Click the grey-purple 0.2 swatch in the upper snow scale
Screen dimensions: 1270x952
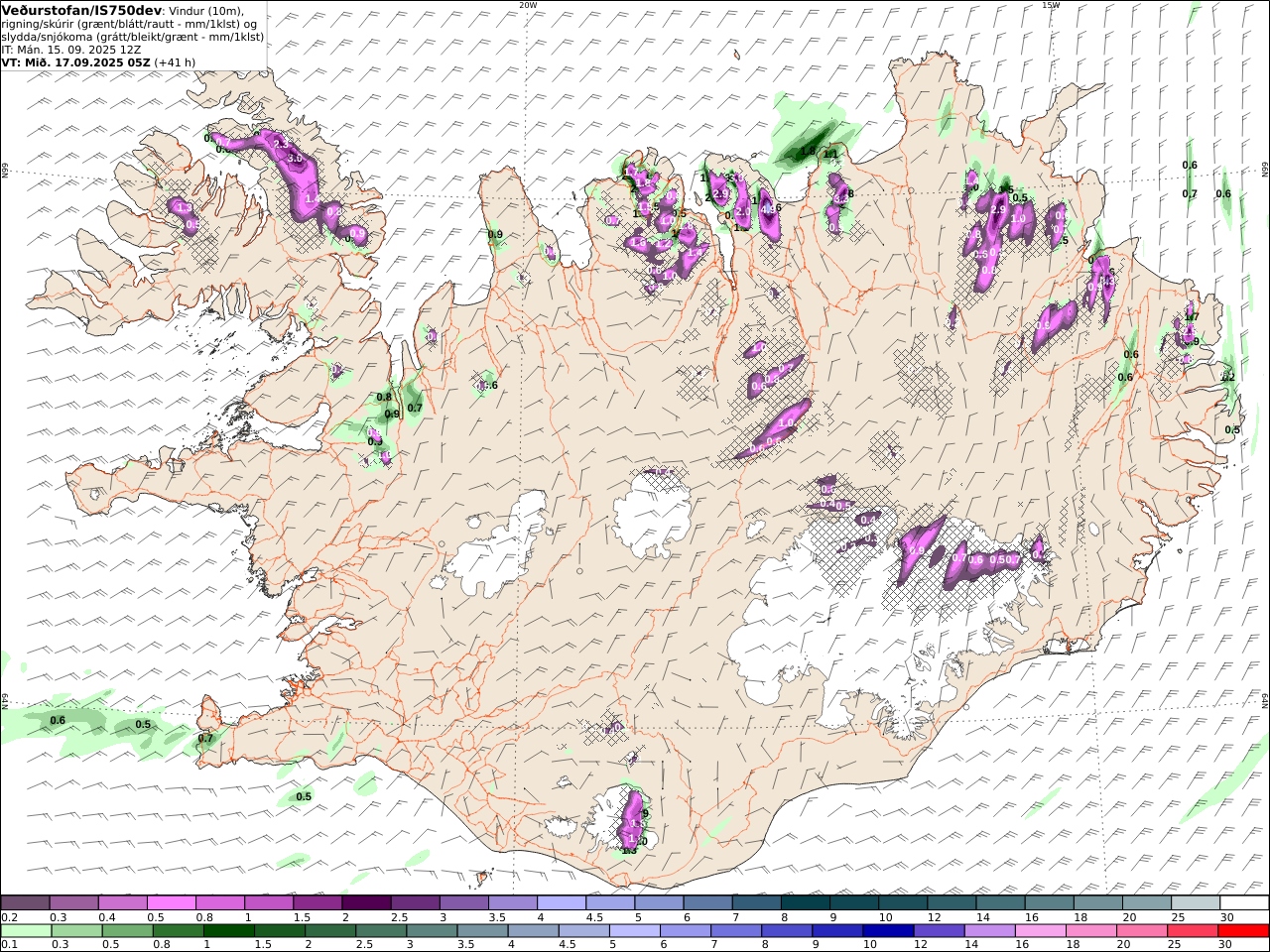[x=25, y=902]
